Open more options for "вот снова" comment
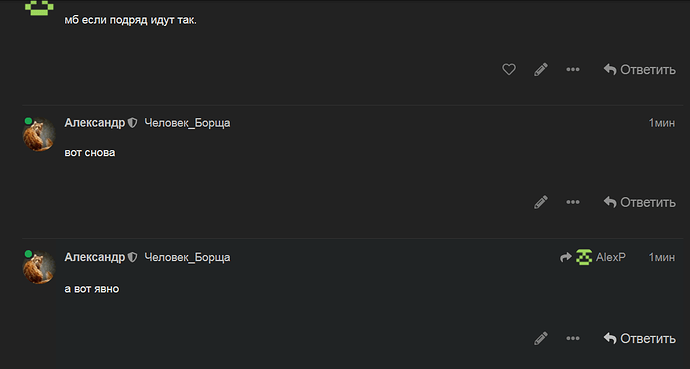Viewport: 690px width, 369px height. coord(573,202)
